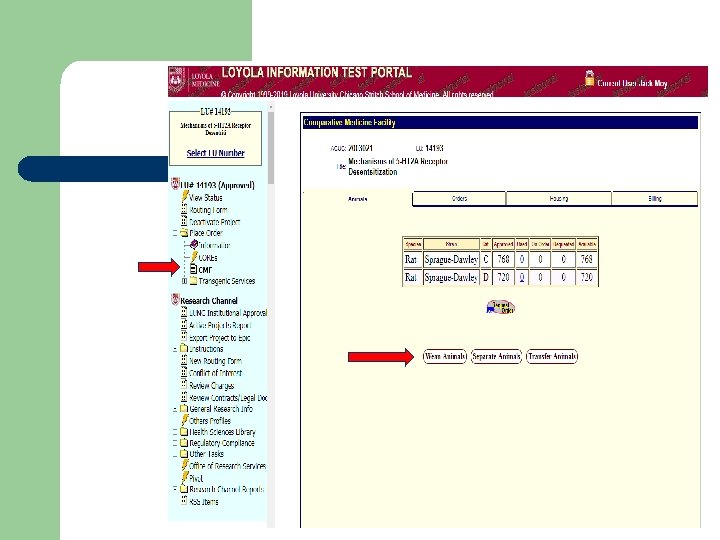Click the Sprague-Dawley strain cell in category C row

(451, 259)
